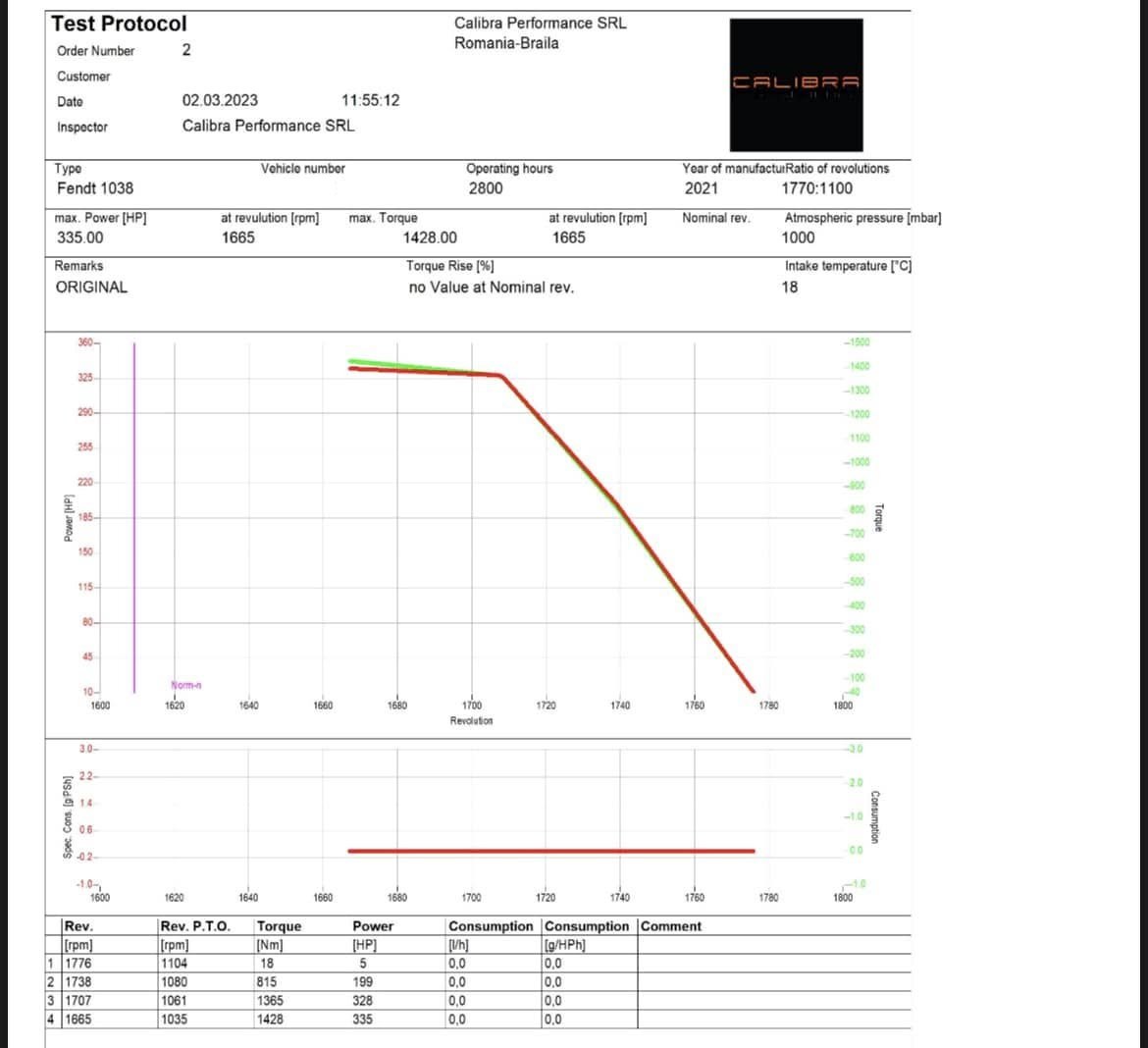Click row 3 rev value 1707
This screenshot has height=1048, width=1148.
pos(78,1000)
